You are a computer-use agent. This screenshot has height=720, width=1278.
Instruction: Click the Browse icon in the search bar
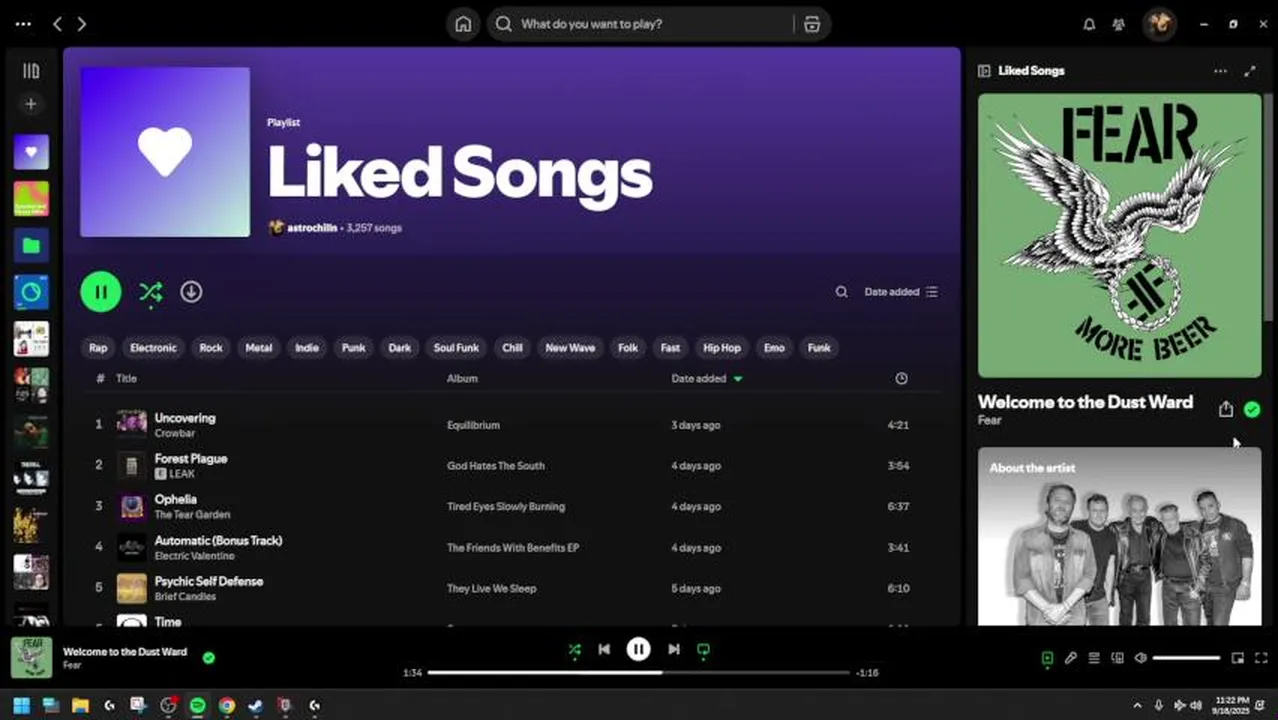pos(812,24)
